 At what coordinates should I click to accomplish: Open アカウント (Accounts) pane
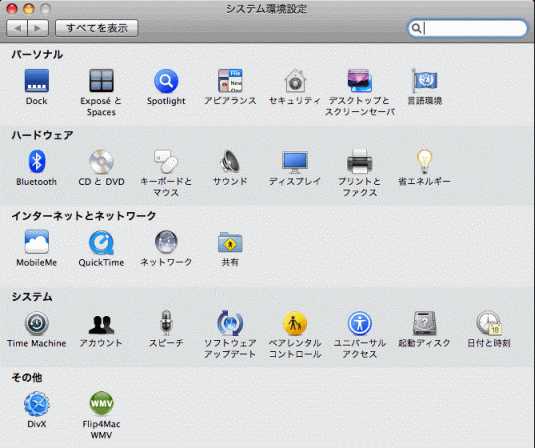click(x=101, y=324)
